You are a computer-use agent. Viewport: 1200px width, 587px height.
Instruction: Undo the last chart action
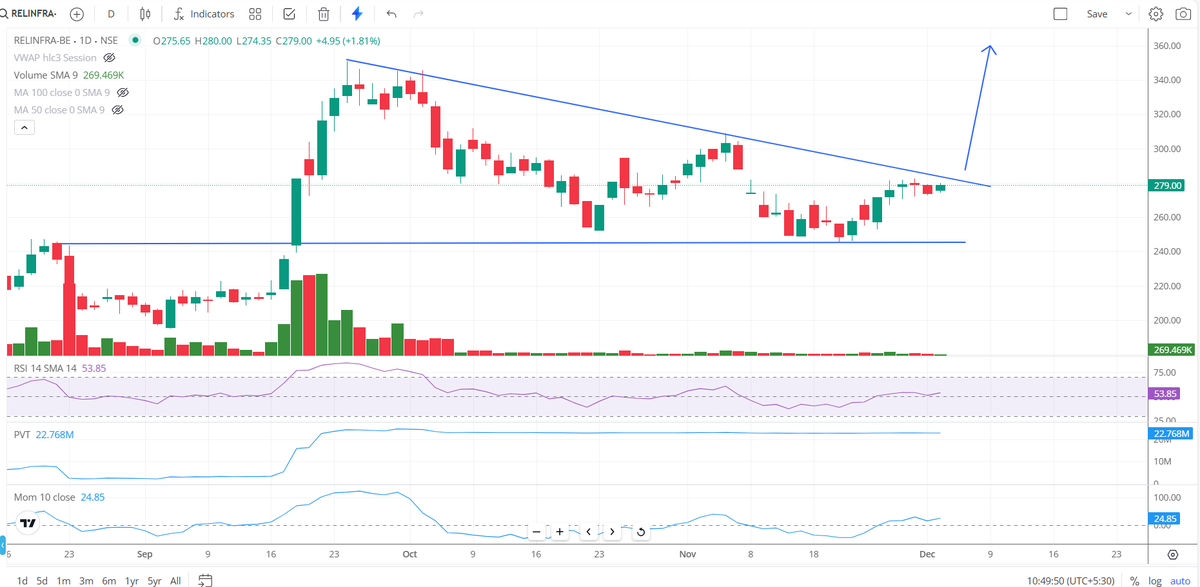coord(391,14)
